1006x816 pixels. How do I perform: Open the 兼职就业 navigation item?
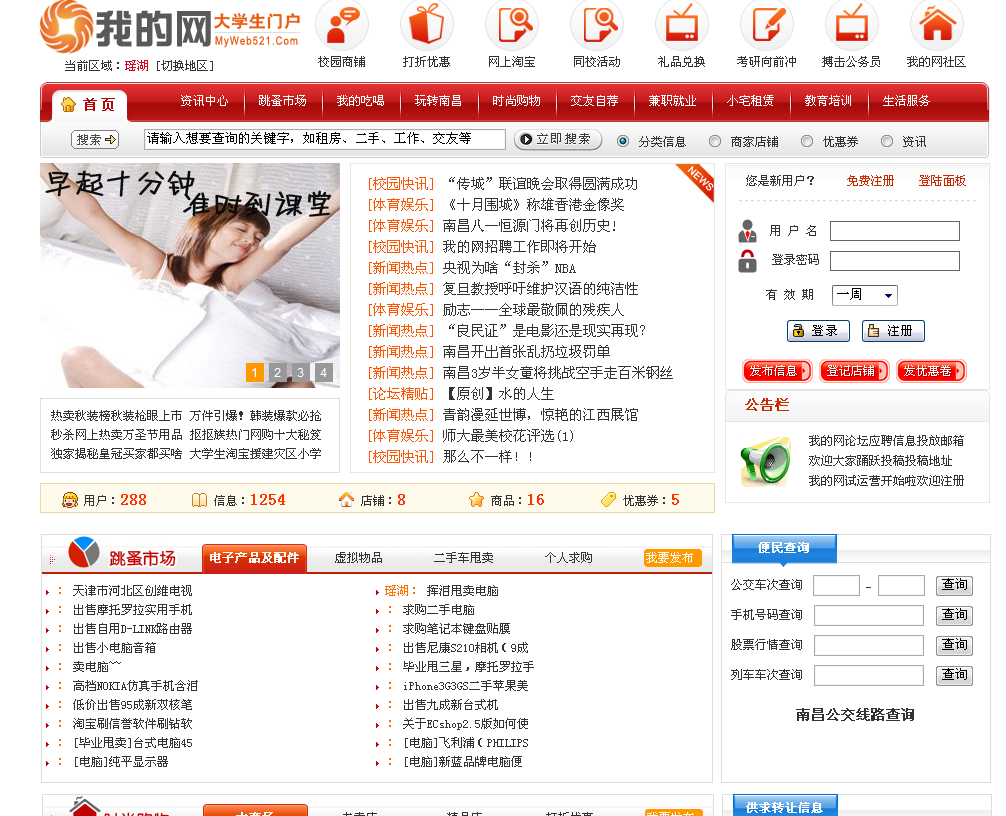point(672,101)
